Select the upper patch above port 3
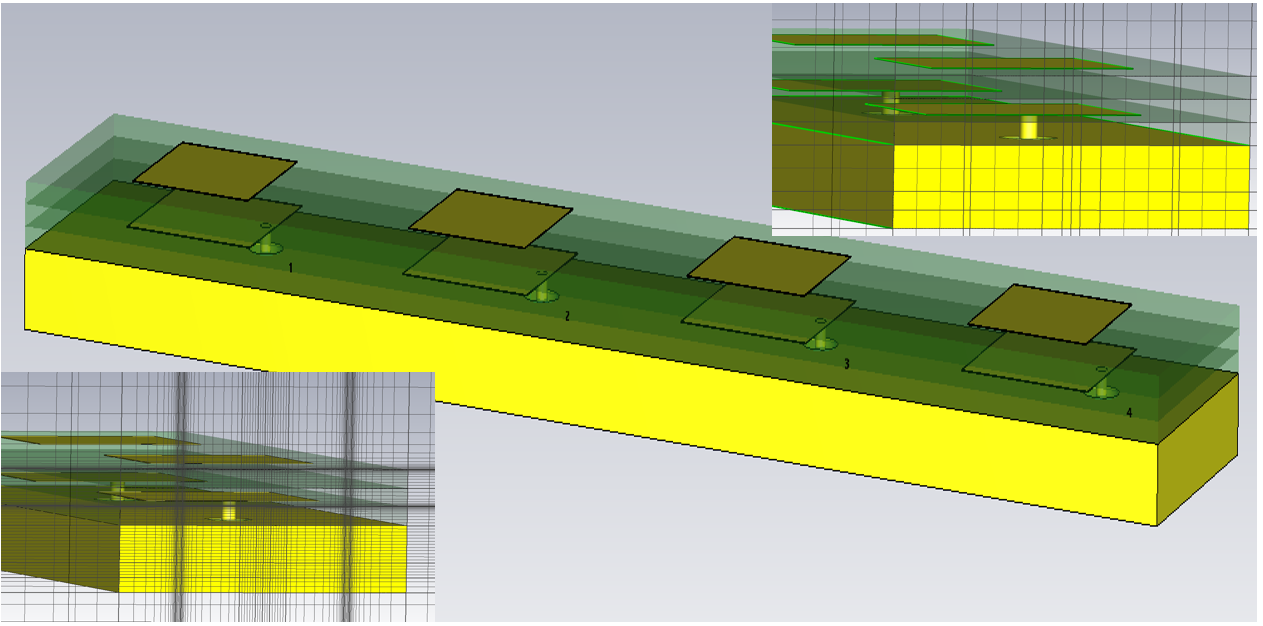 coord(768,265)
